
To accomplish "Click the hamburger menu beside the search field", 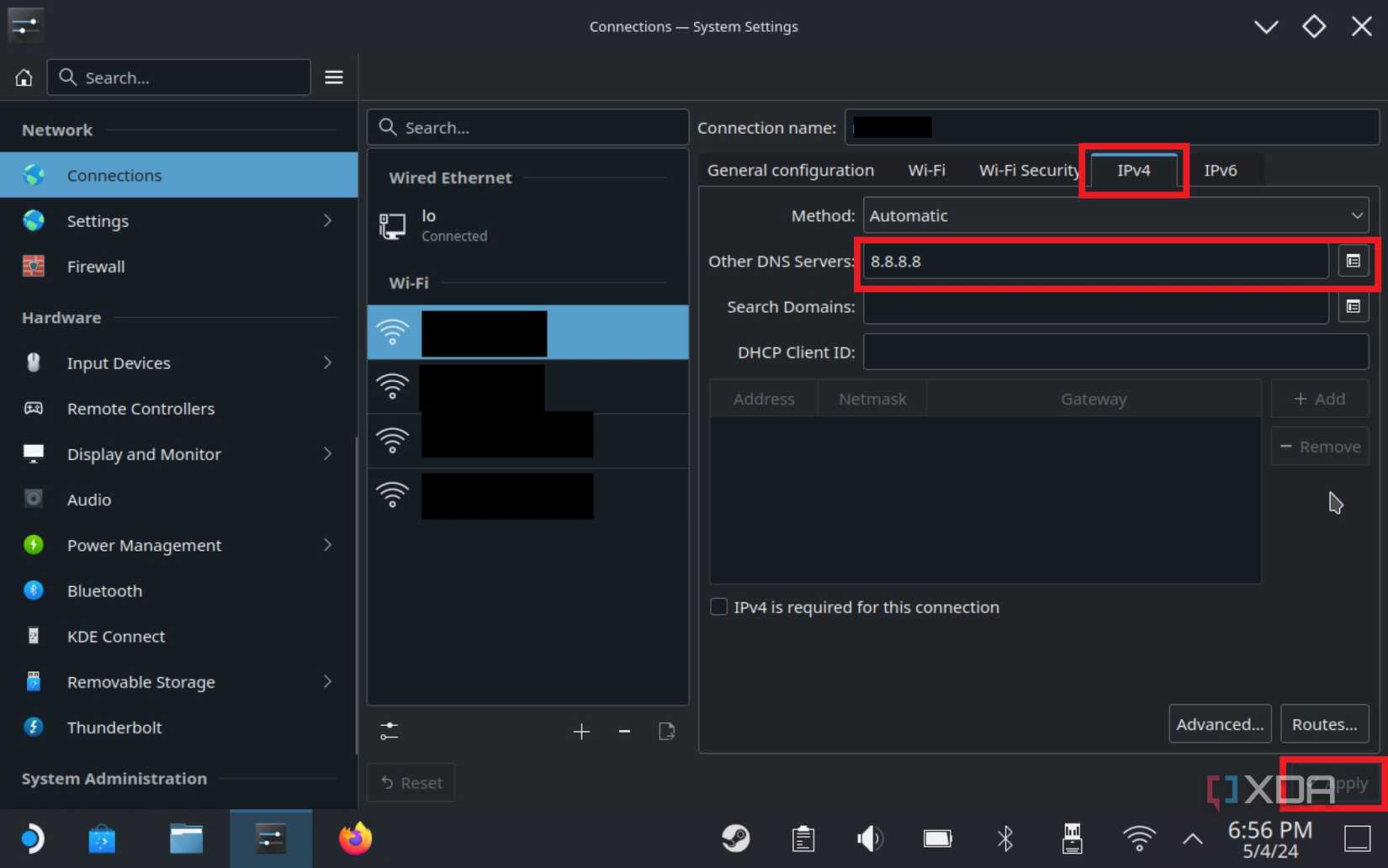I will pos(333,77).
